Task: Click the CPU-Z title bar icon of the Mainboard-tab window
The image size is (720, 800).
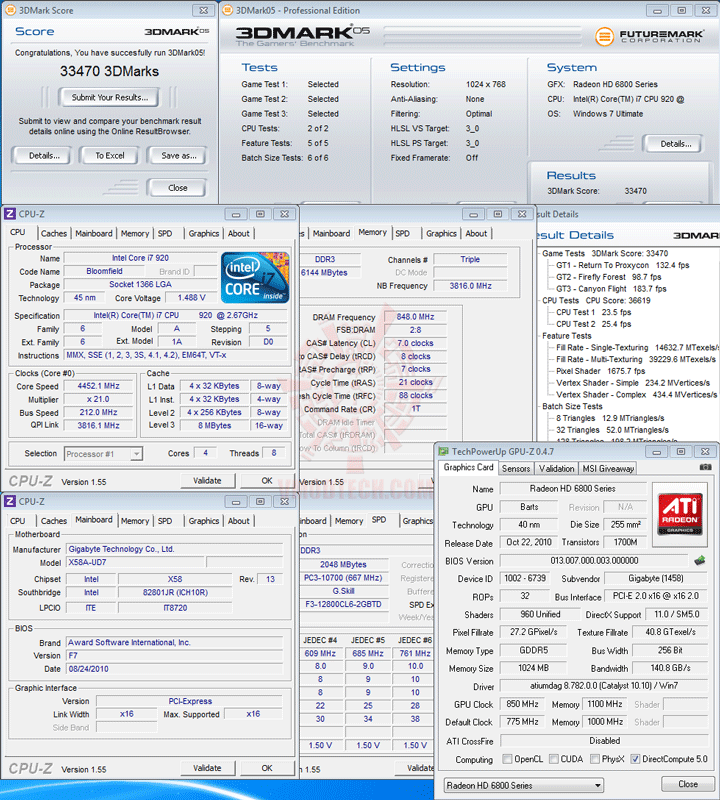Action: [x=10, y=501]
